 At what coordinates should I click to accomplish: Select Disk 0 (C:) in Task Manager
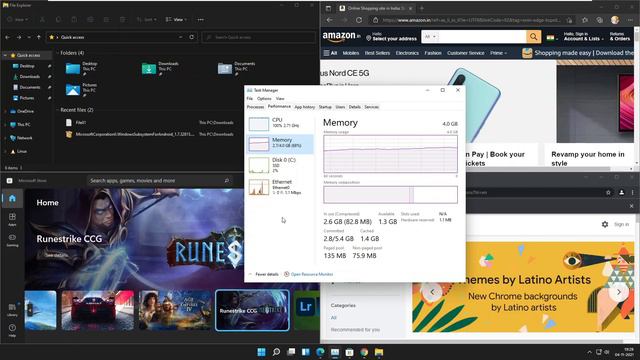(x=280, y=165)
